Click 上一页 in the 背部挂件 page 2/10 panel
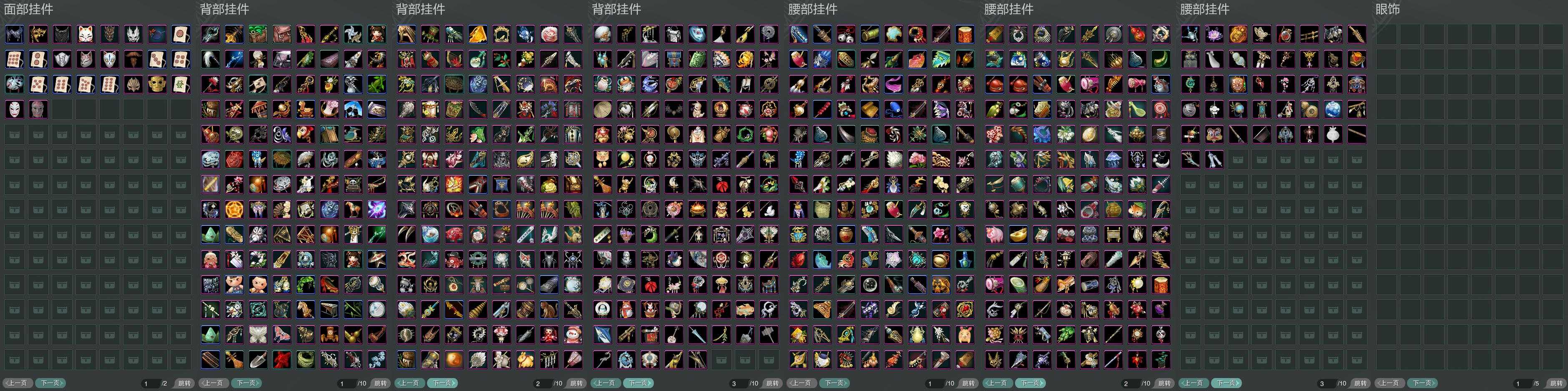This screenshot has height=391, width=1568. [x=409, y=383]
